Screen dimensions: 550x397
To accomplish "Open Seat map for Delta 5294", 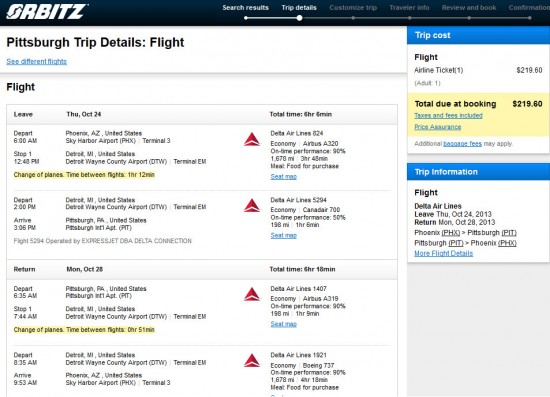I will [x=283, y=235].
